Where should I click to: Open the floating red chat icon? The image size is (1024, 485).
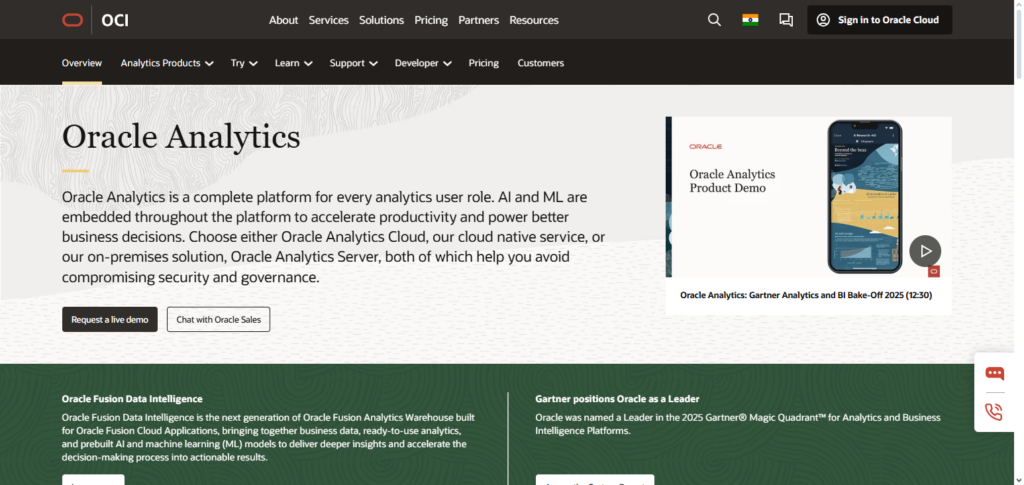pos(994,373)
